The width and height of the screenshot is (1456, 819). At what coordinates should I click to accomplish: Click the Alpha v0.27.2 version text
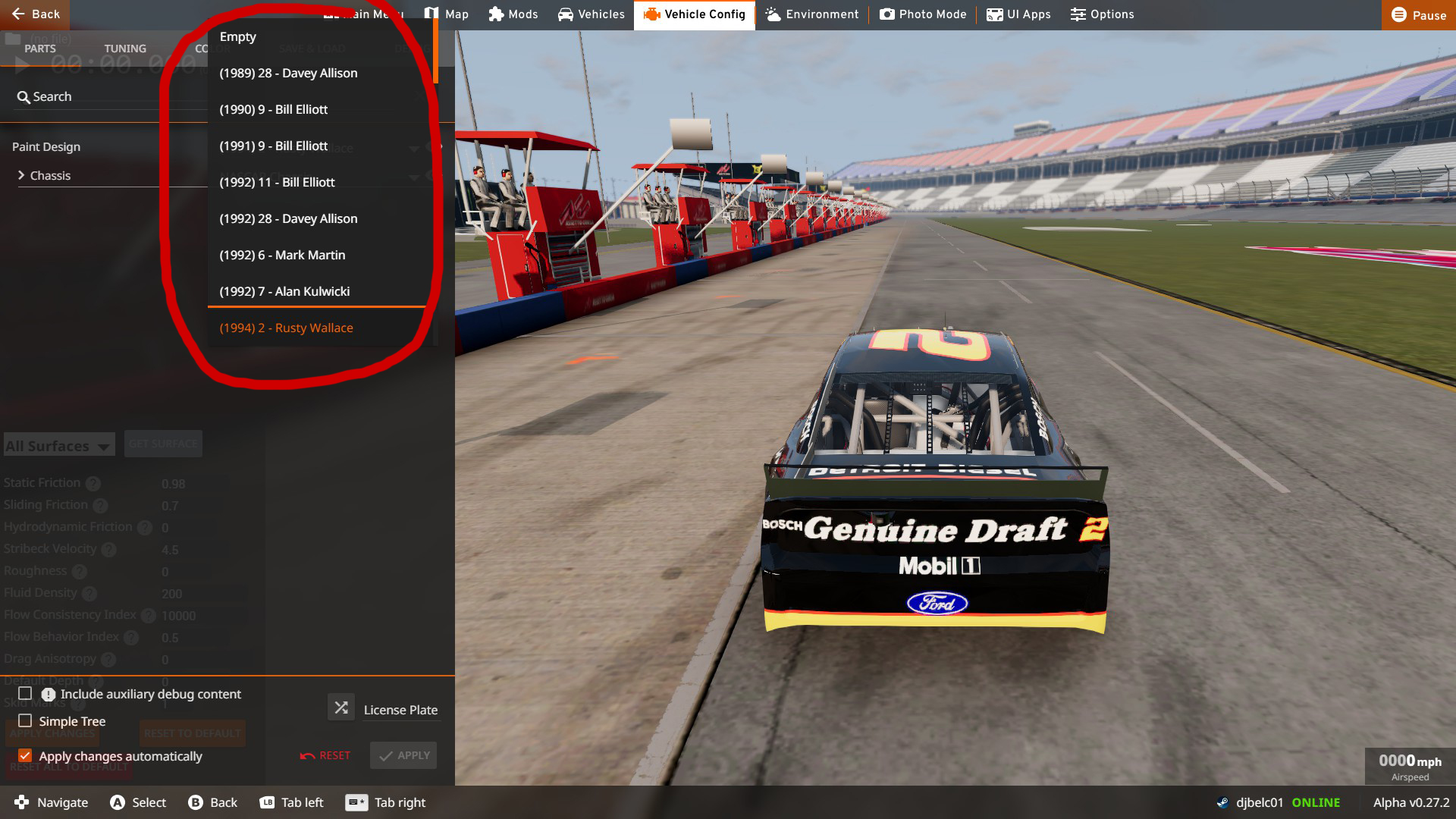click(1410, 802)
